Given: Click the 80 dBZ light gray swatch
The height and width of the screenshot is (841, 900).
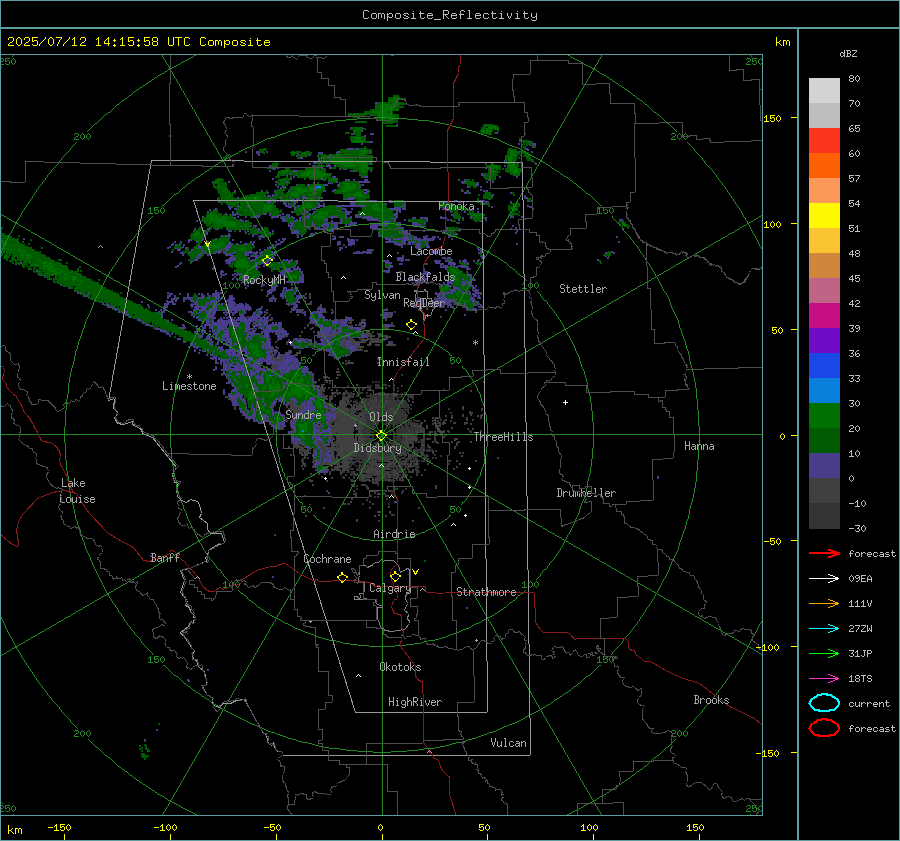Looking at the screenshot, I should tap(824, 91).
